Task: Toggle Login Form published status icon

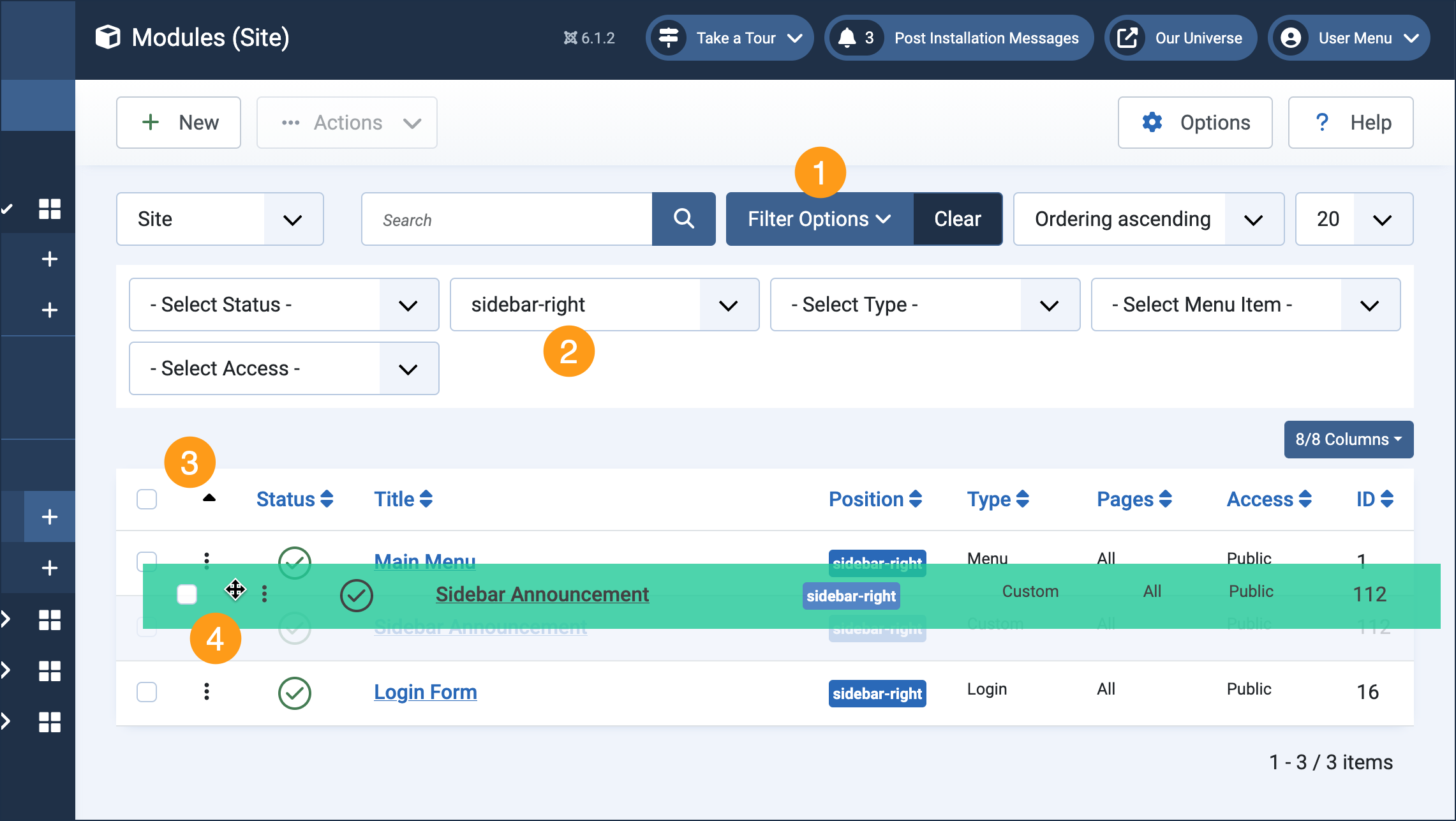Action: (x=295, y=693)
